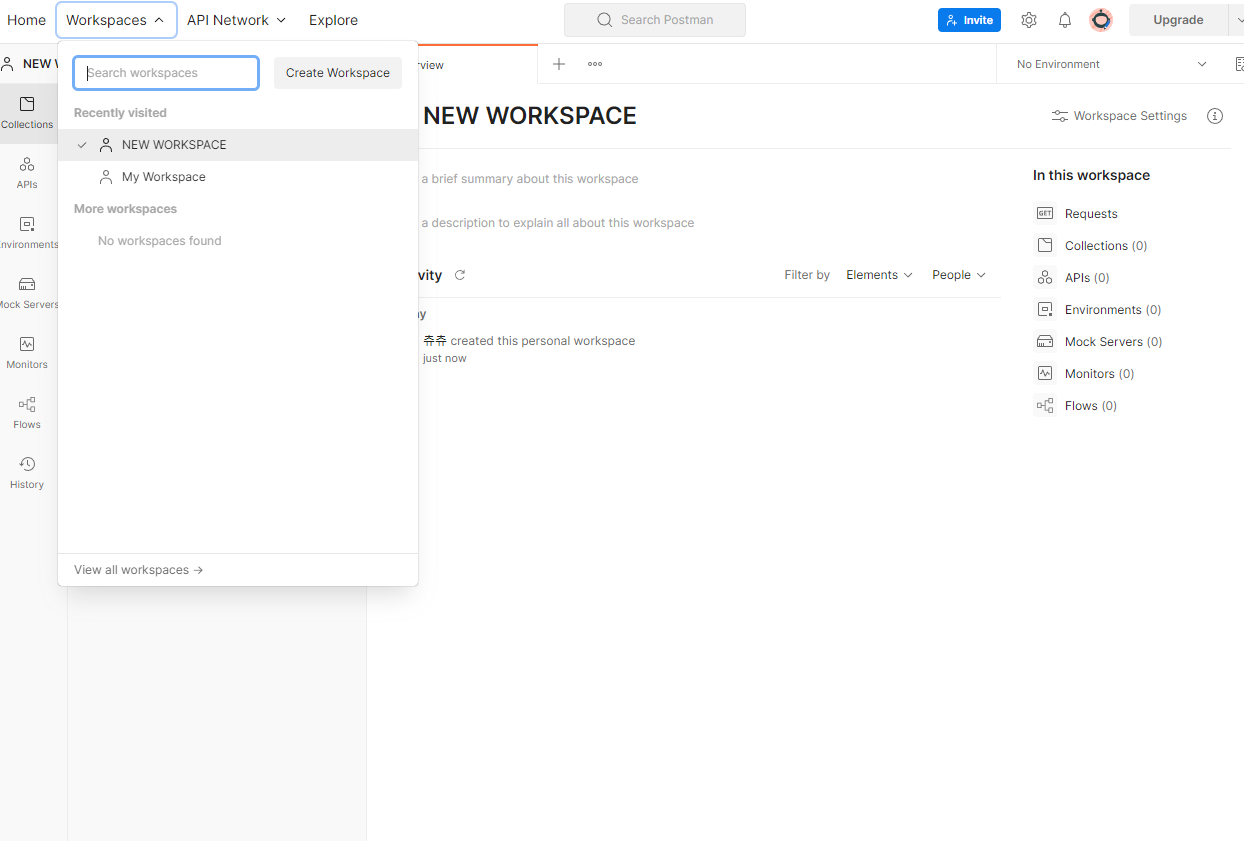The height and width of the screenshot is (841, 1244).
Task: Open the Monitors sidebar section
Action: click(27, 352)
